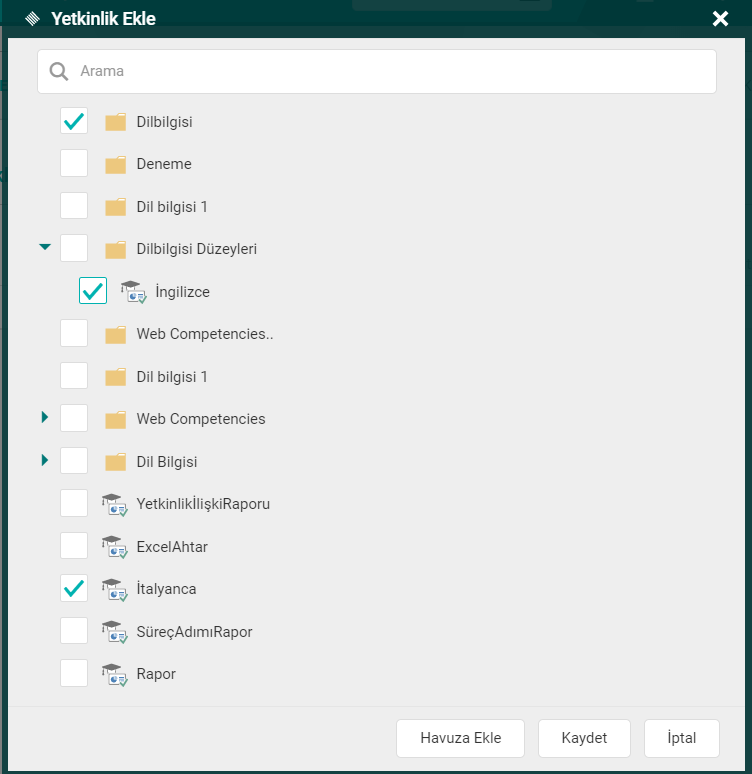Image resolution: width=752 pixels, height=774 pixels.
Task: Select the Web Competencies.. tree item
Action: (205, 334)
